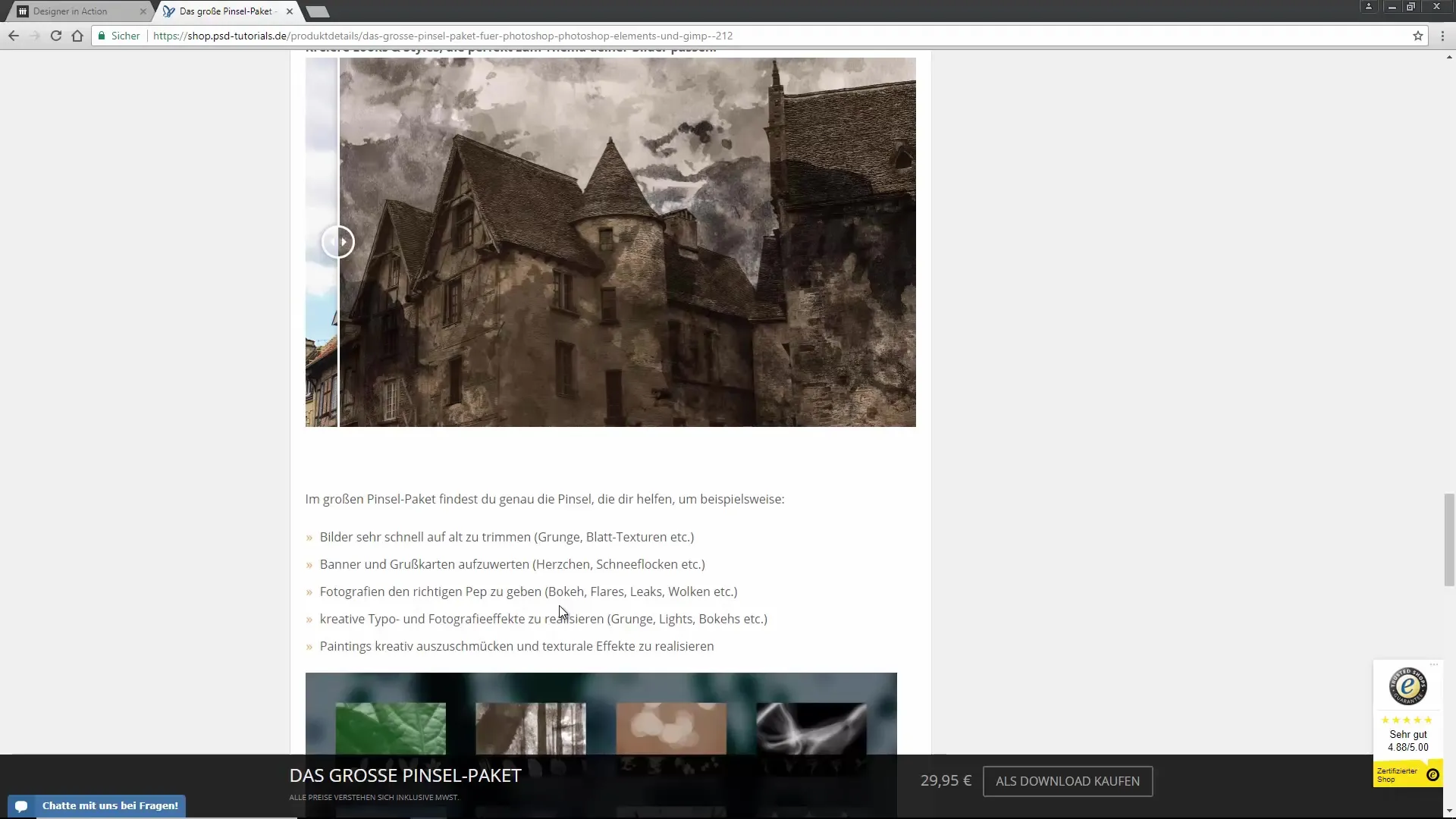Screen dimensions: 1456x819
Task: Close the Das große Pinsel-Paket tab
Action: pyautogui.click(x=290, y=11)
